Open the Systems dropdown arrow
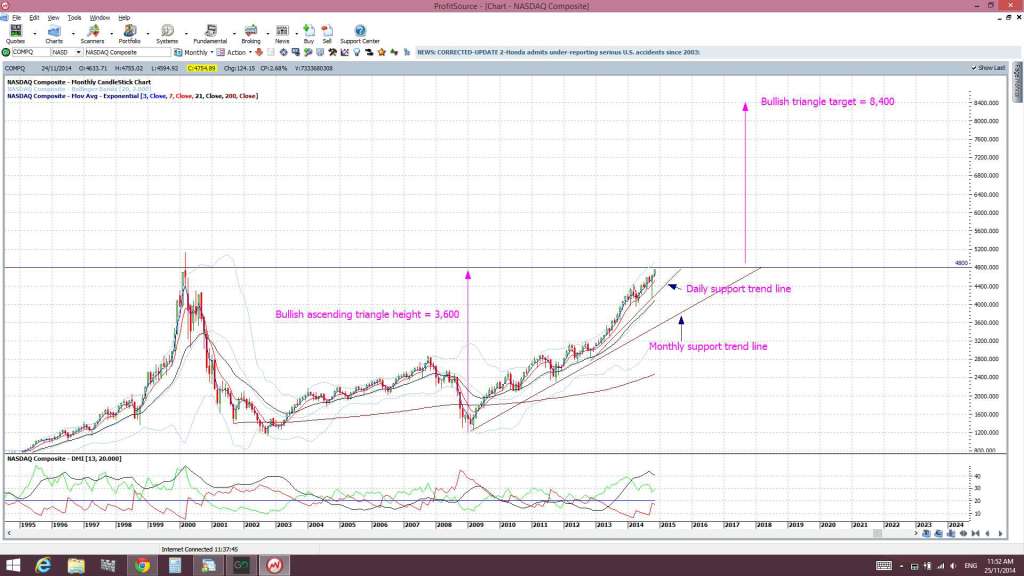This screenshot has width=1024, height=576. point(186,34)
